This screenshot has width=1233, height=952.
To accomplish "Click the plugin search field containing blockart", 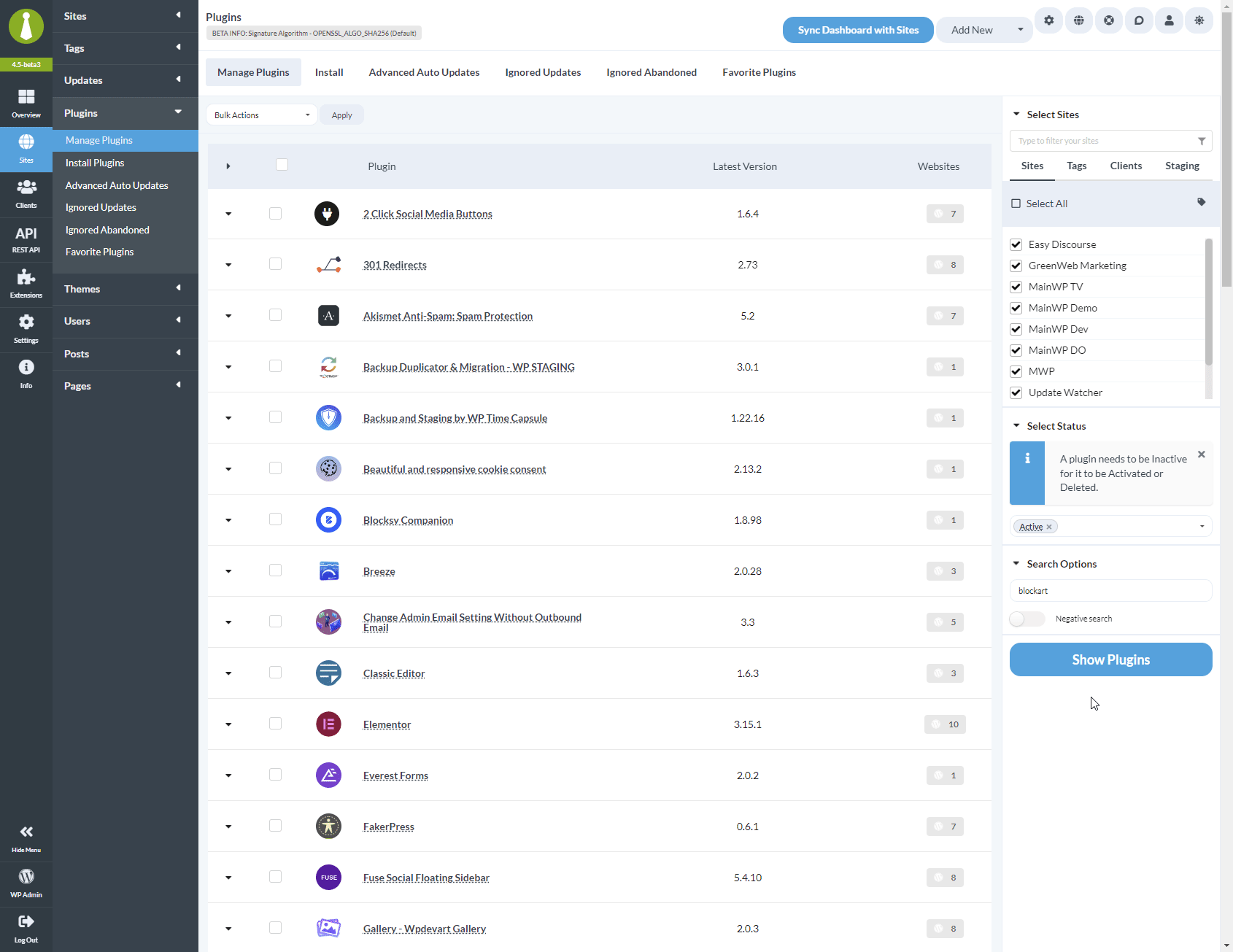I will [1110, 591].
